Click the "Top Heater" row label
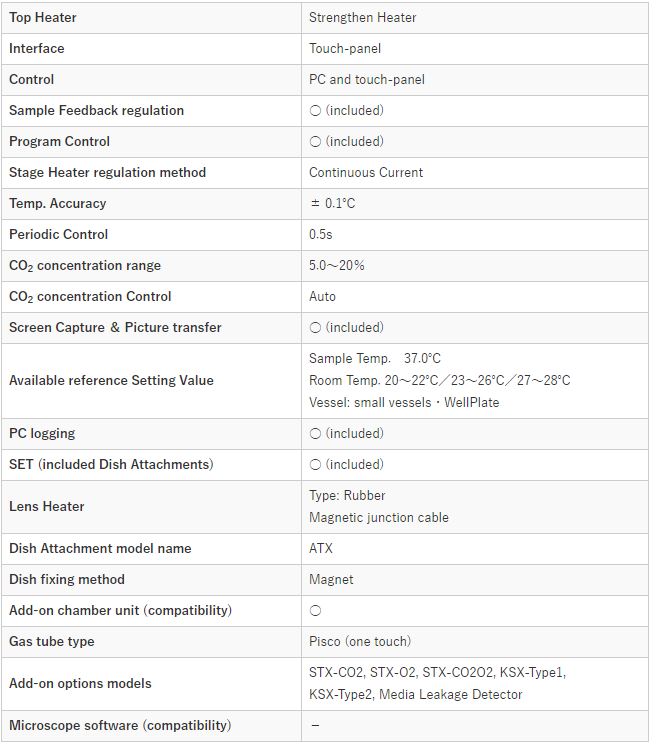660x751 pixels. 43,17
